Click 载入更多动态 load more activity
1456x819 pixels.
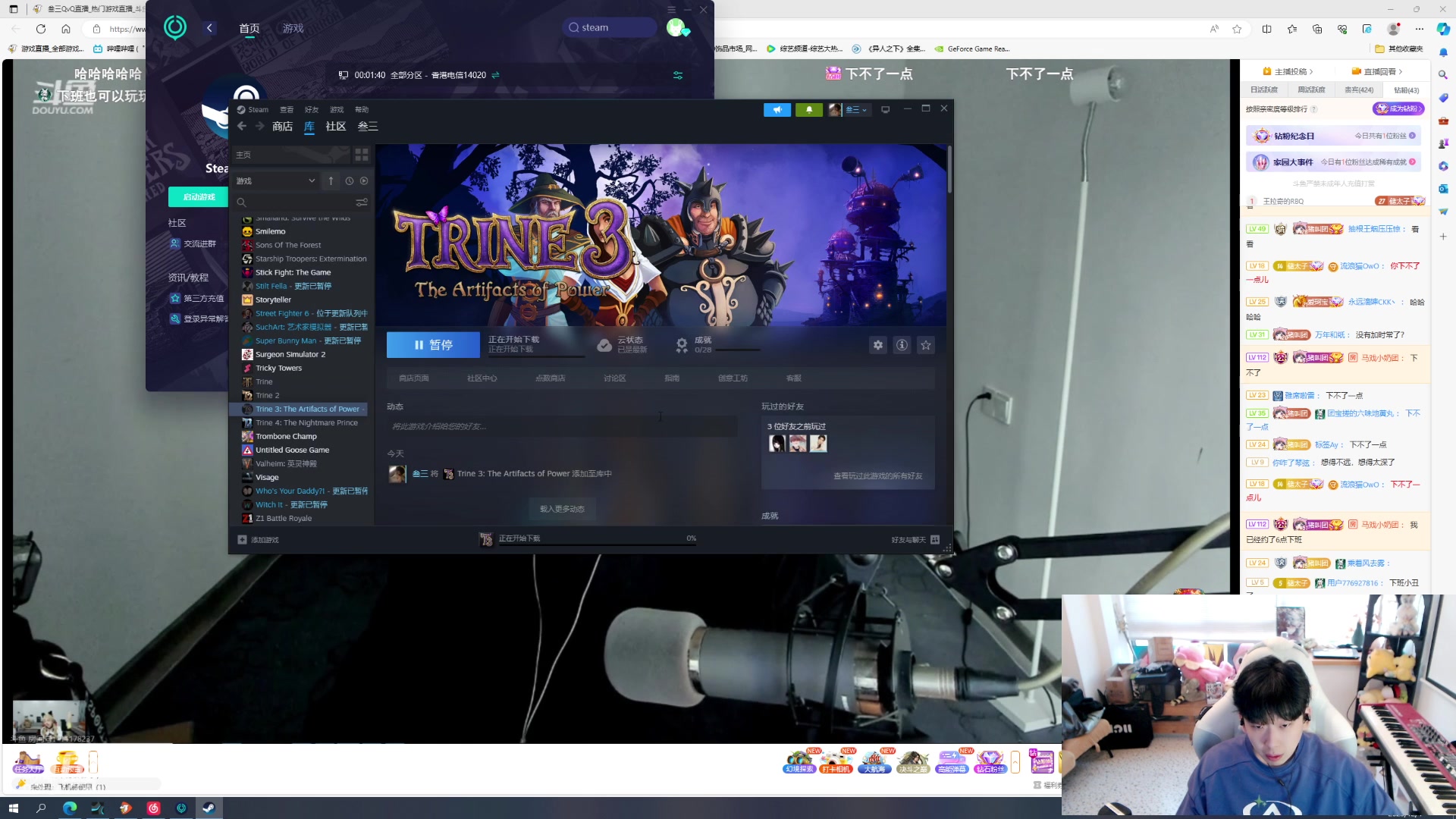coord(562,509)
